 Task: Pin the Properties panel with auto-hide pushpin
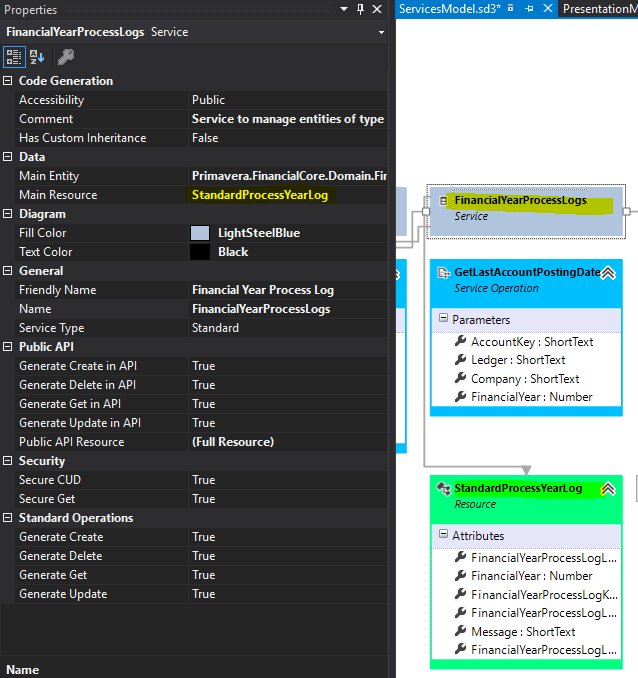tap(360, 9)
